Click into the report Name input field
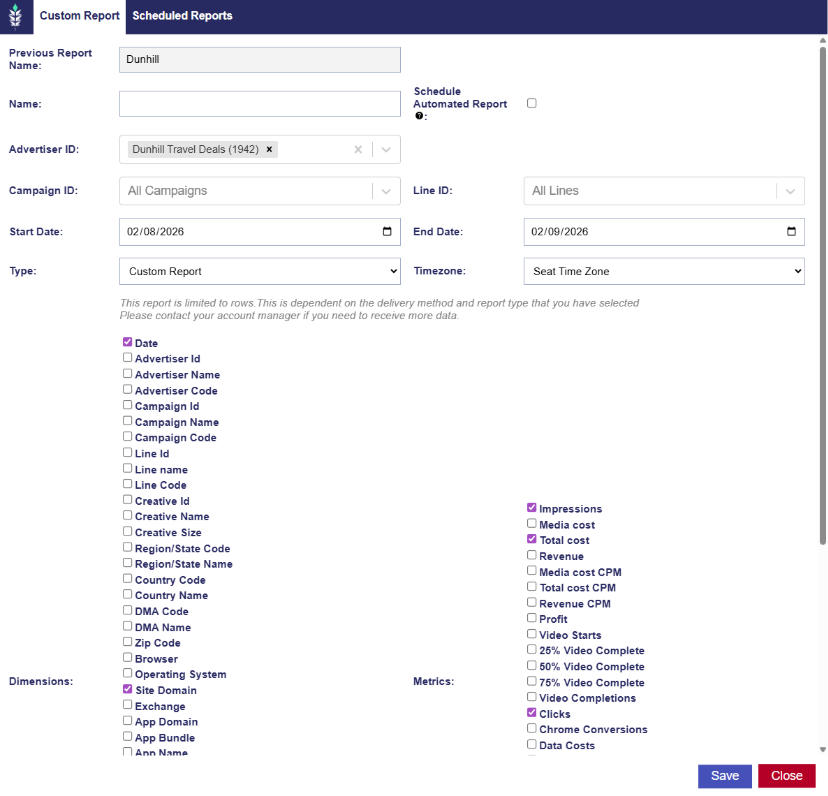This screenshot has width=828, height=796. click(259, 104)
